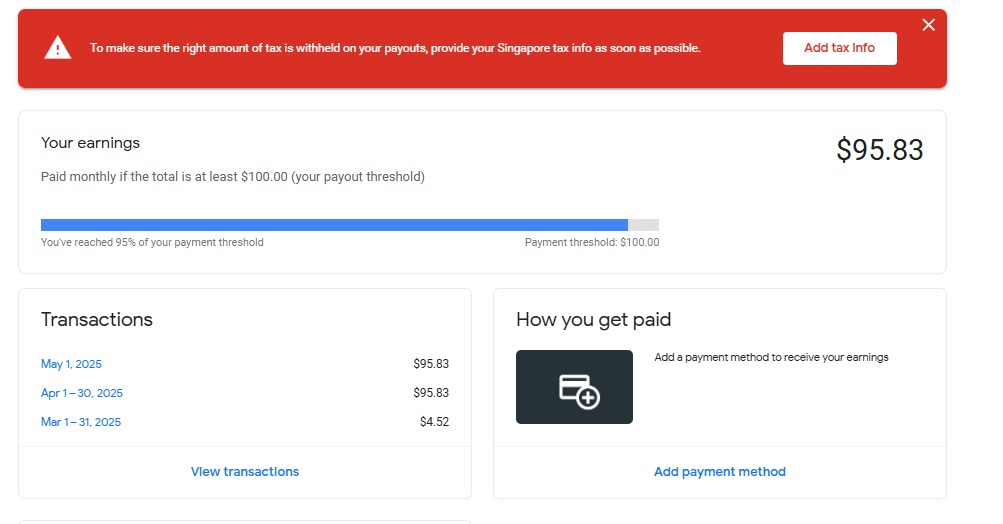Click the large $95.83 earnings total
The width and height of the screenshot is (1003, 524).
pos(879,150)
